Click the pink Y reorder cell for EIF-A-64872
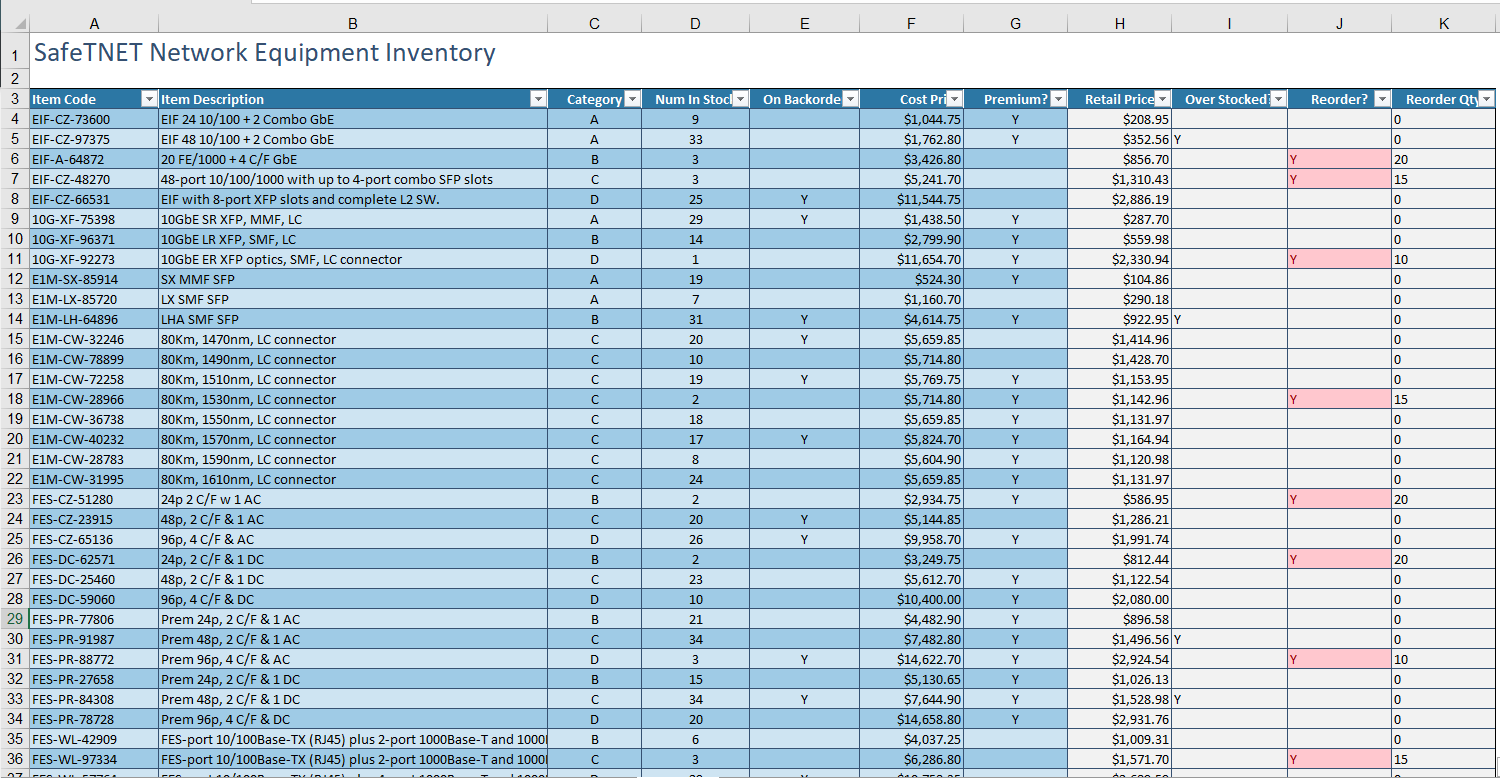Image resolution: width=1500 pixels, height=778 pixels. pos(1339,159)
